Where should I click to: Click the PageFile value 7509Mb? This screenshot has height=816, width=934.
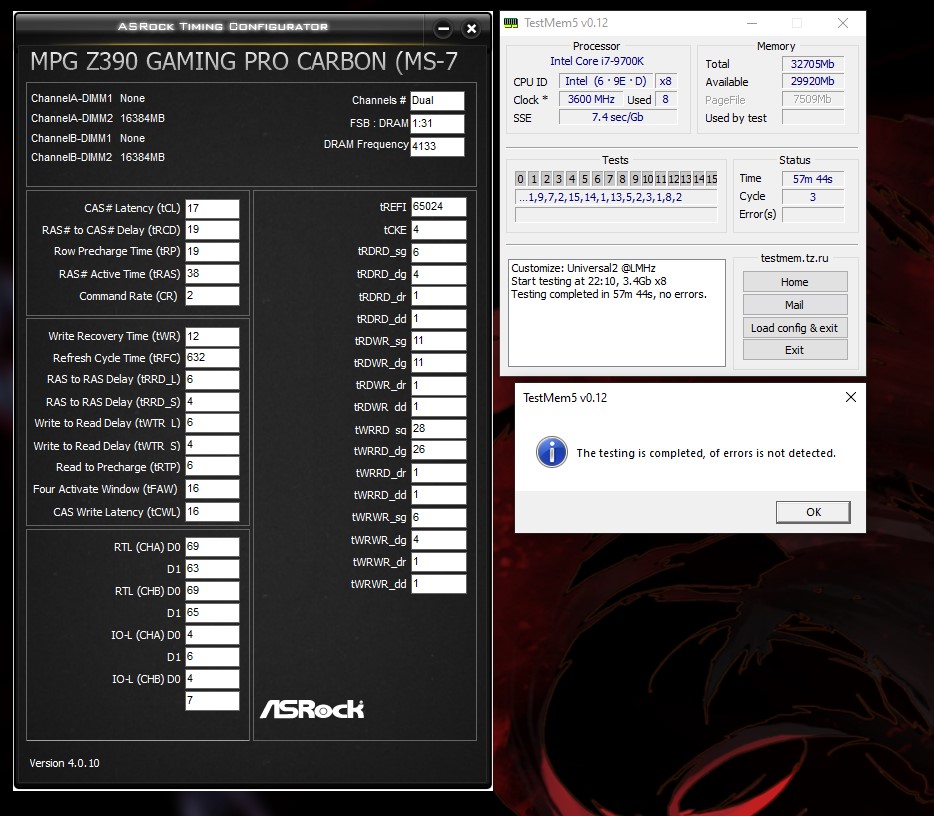tap(813, 99)
